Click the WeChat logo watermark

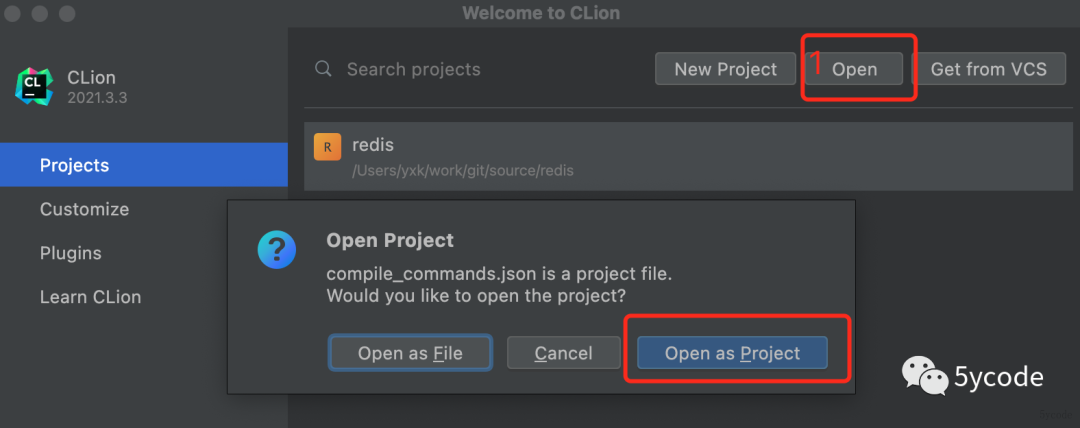[x=925, y=376]
